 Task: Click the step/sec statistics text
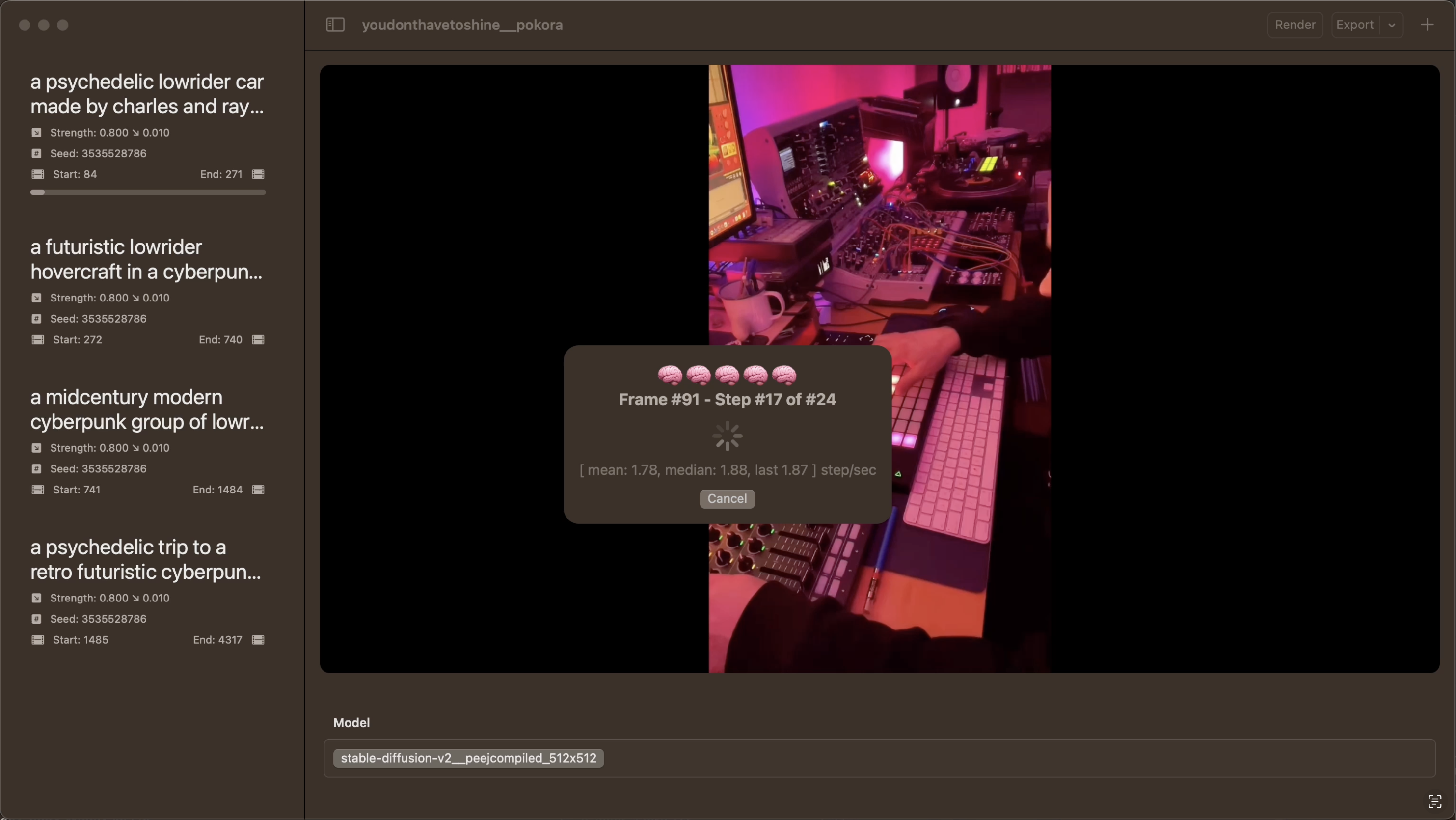coord(727,470)
